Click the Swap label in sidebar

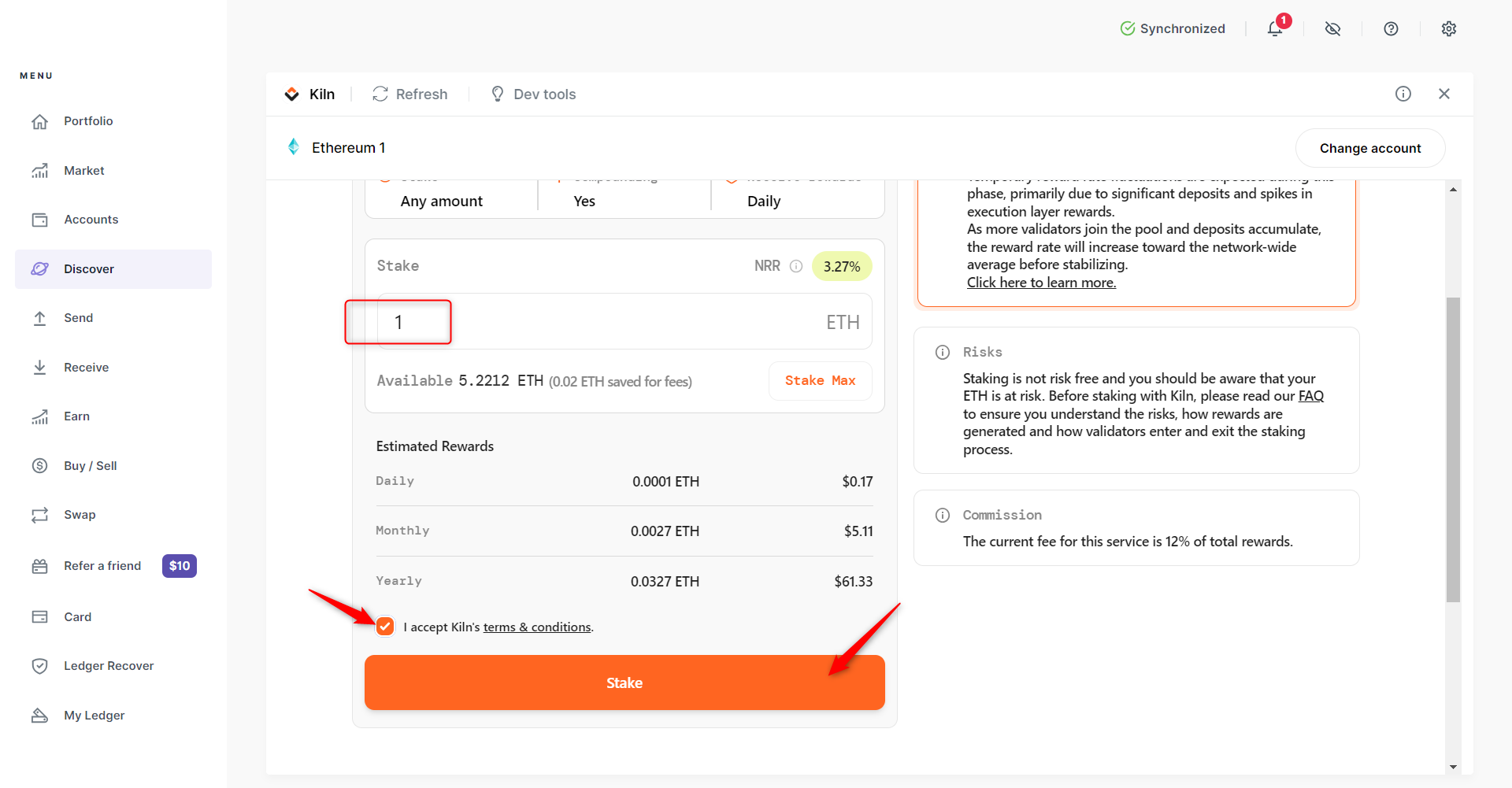80,515
